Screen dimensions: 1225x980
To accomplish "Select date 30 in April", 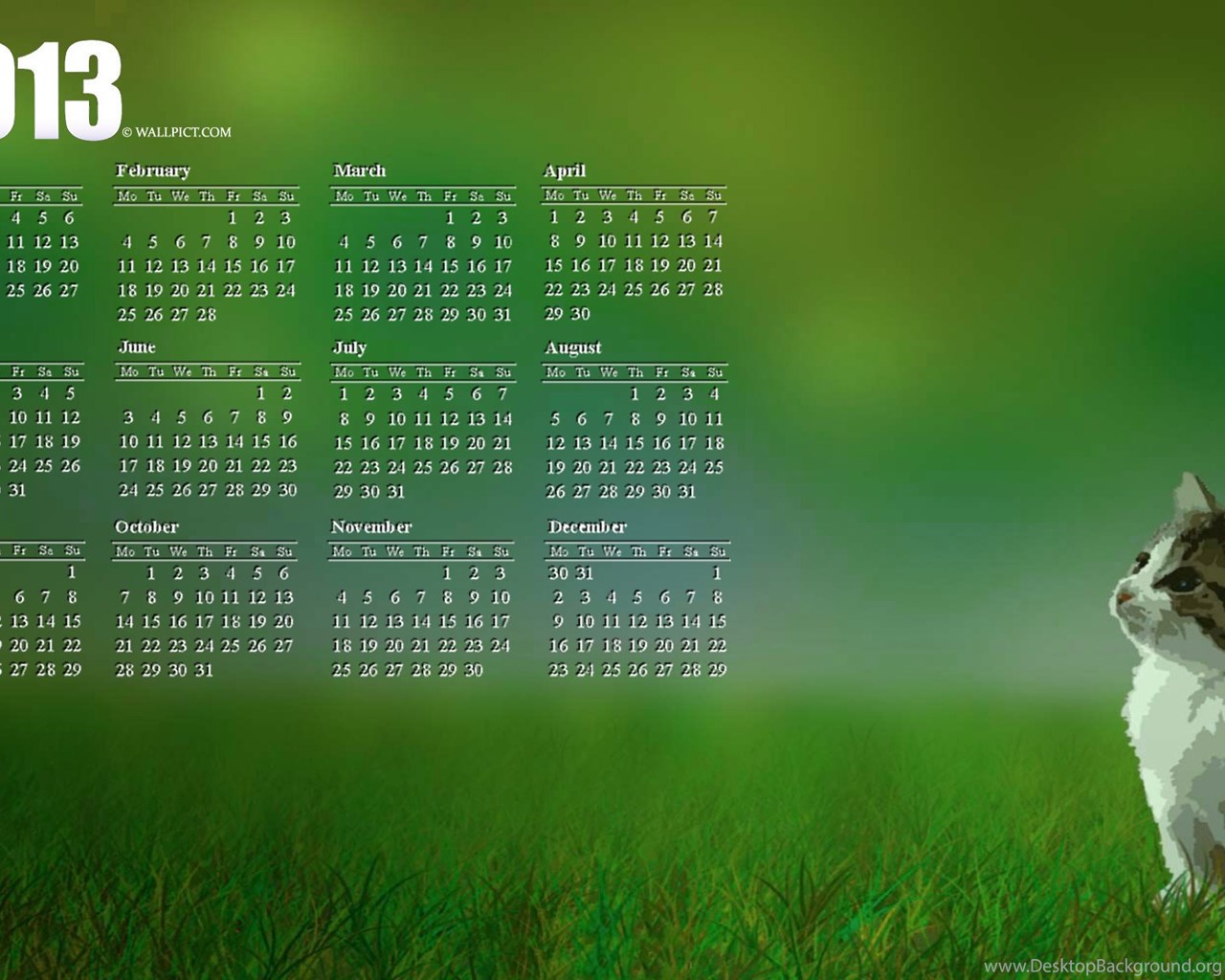I will click(581, 314).
